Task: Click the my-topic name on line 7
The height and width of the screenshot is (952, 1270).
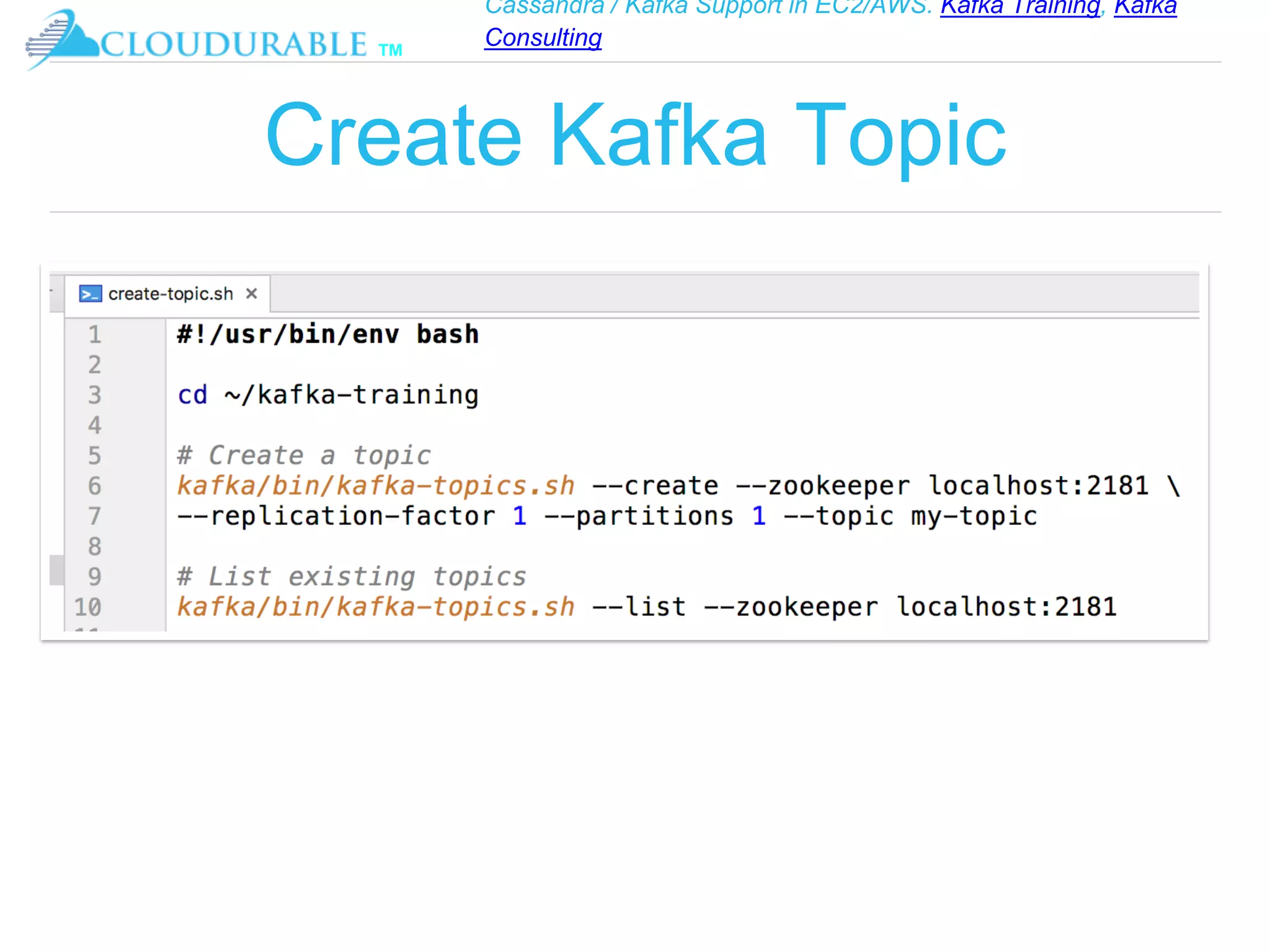Action: (x=974, y=516)
